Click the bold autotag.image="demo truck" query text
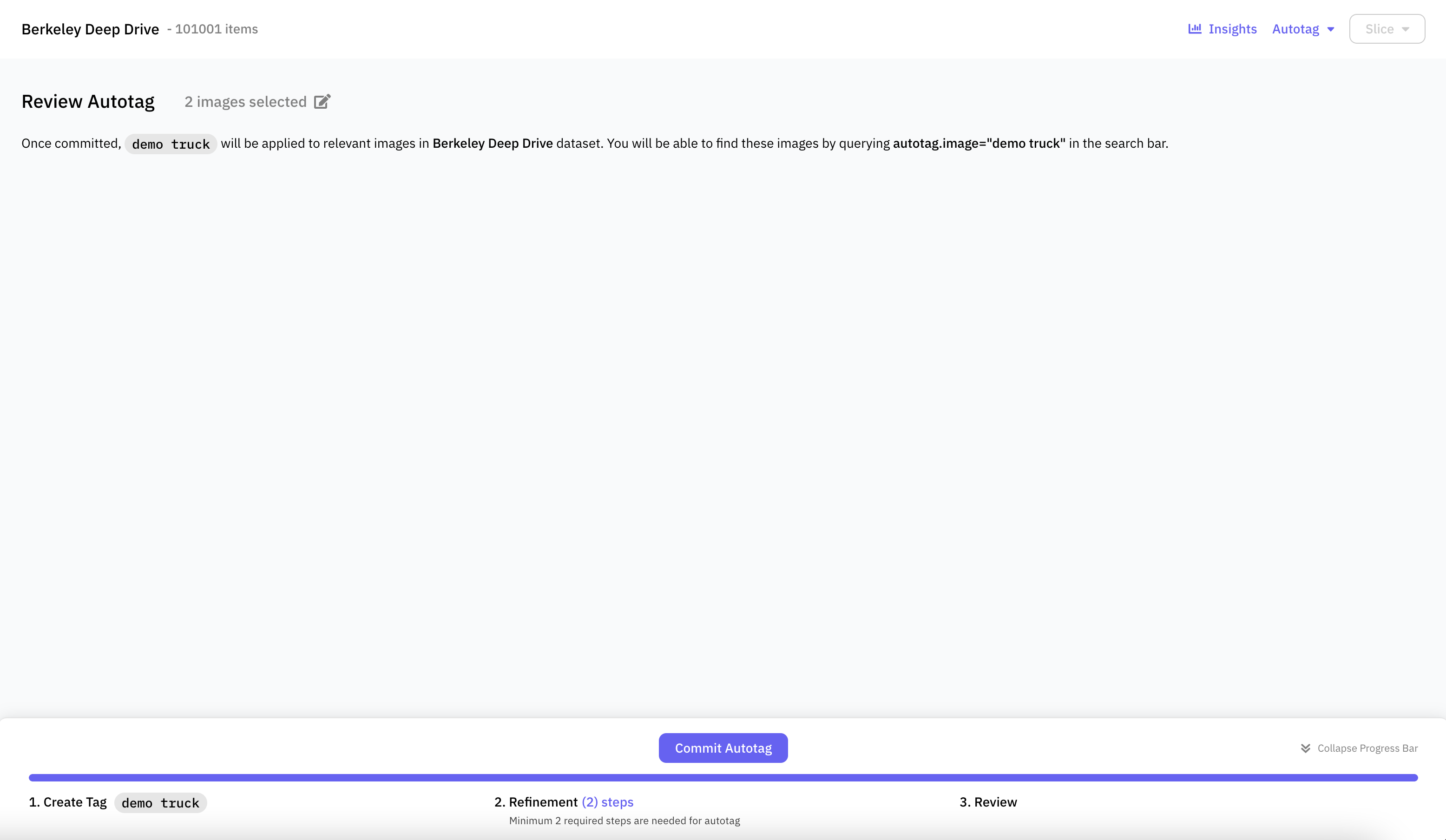 (x=979, y=144)
